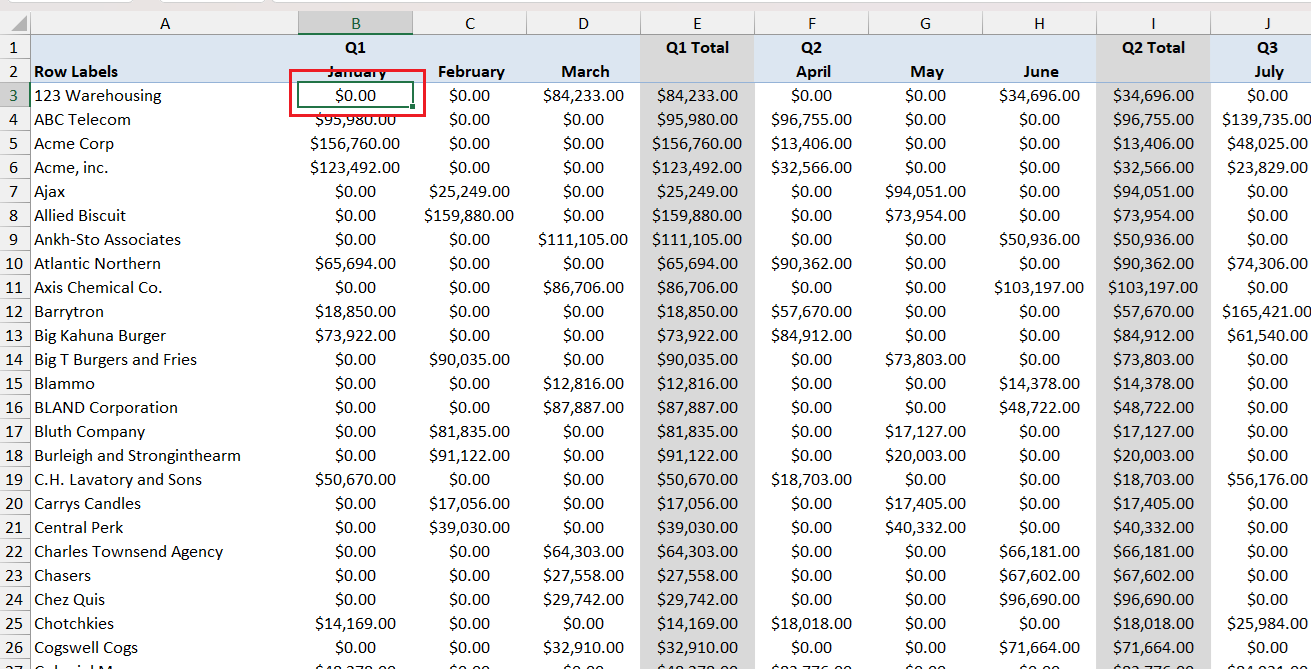The image size is (1311, 669).
Task: Select the '123 Warehousing' row label
Action: coord(98,96)
